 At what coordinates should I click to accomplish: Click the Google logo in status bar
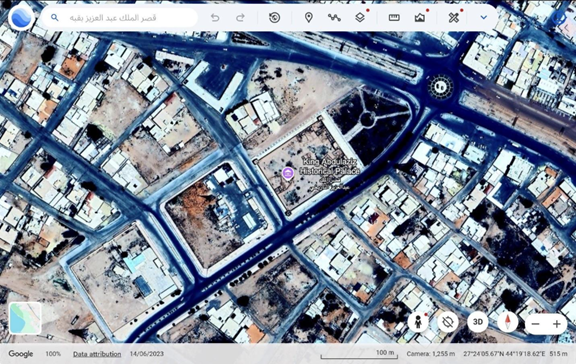click(21, 354)
